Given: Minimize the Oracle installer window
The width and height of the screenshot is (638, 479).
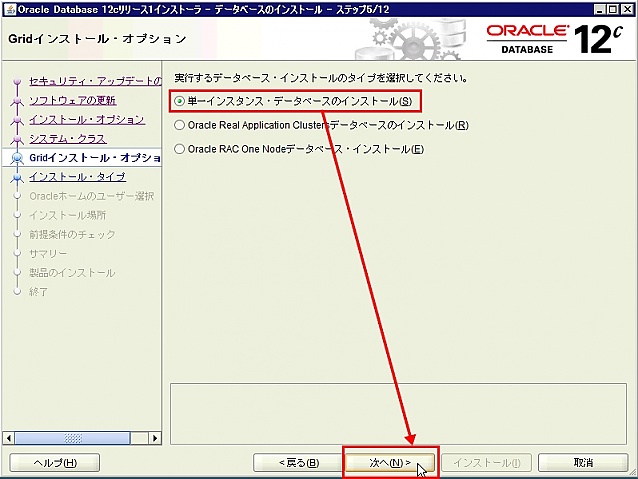Looking at the screenshot, I should [599, 9].
